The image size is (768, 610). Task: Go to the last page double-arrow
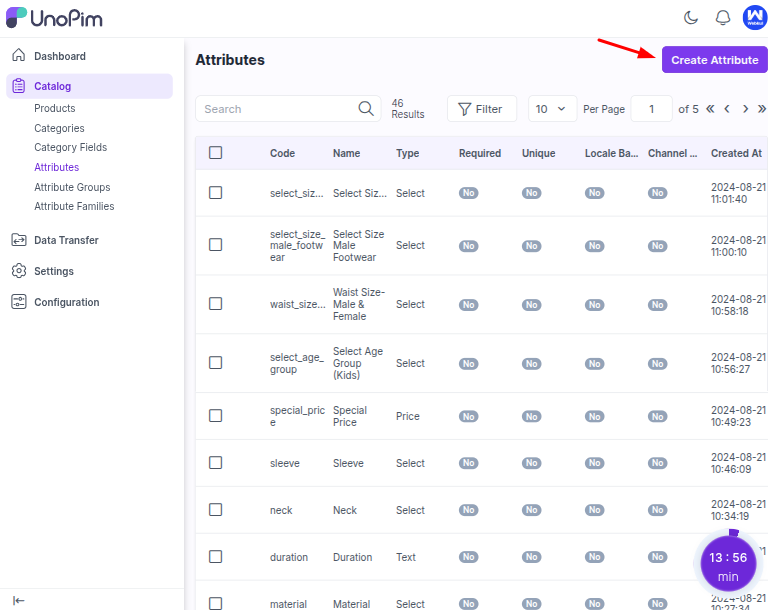pos(762,109)
